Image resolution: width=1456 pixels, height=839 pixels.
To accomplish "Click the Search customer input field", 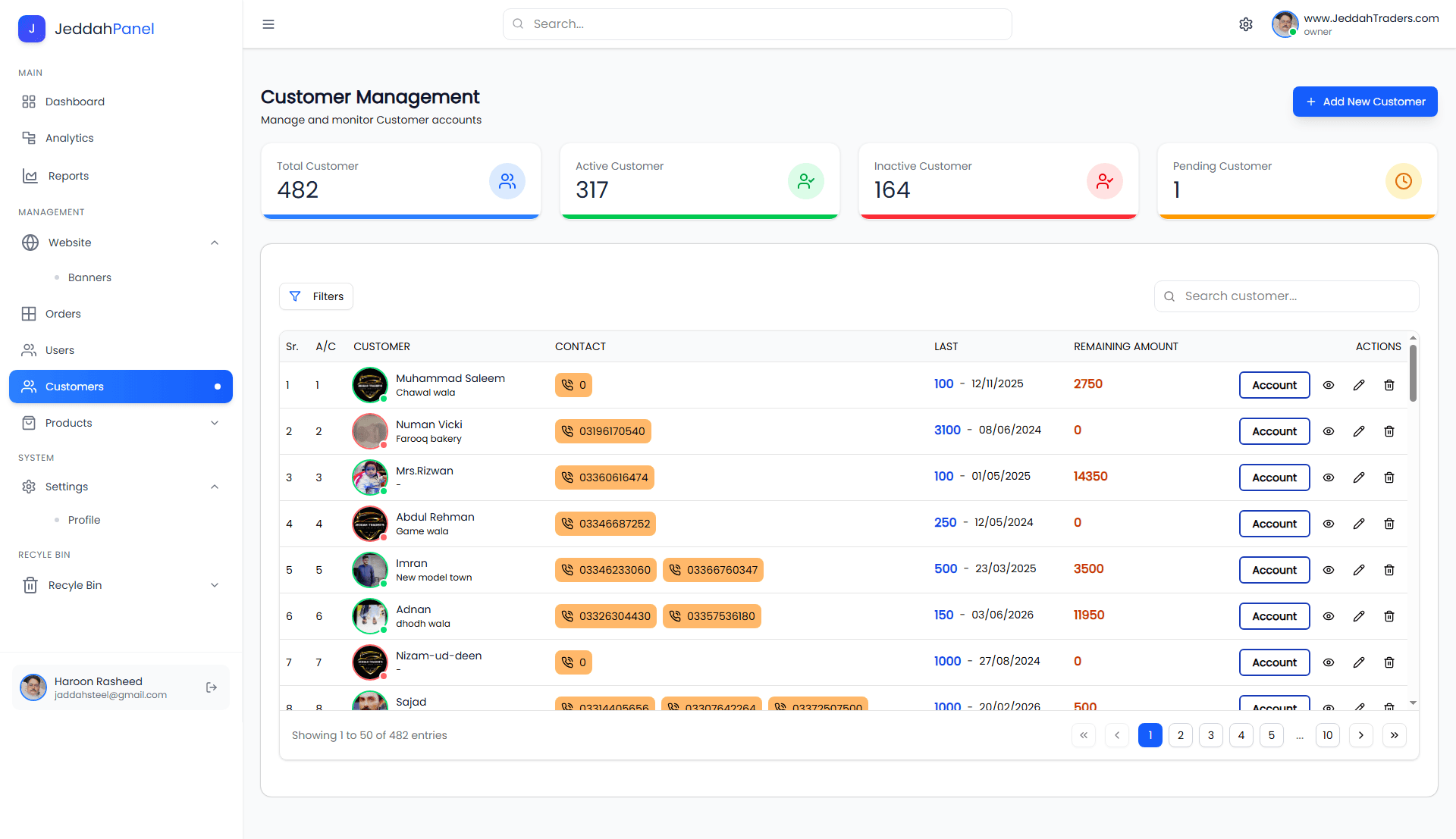I will click(1286, 296).
